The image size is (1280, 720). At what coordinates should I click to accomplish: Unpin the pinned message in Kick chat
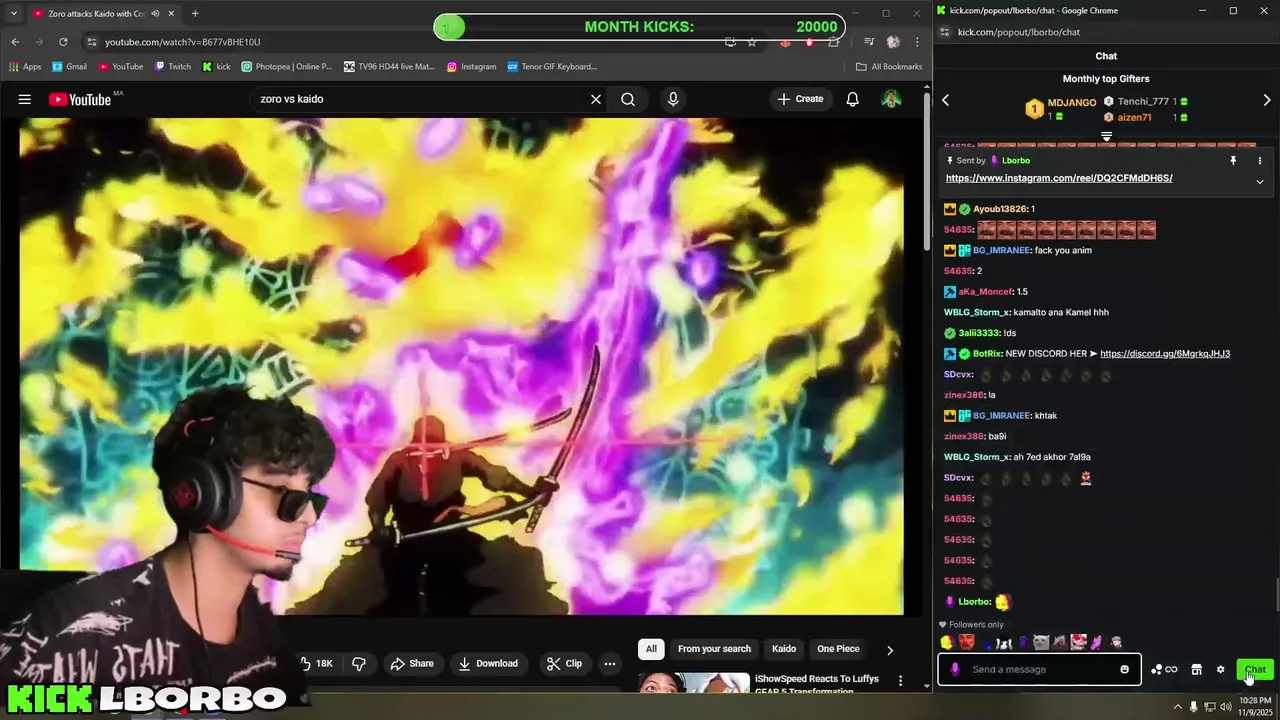pyautogui.click(x=1233, y=160)
